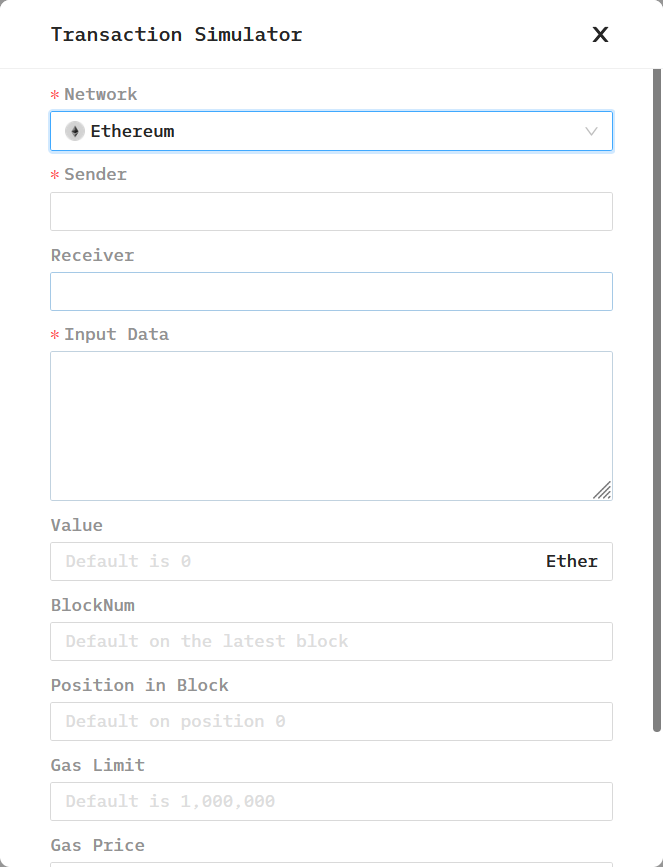This screenshot has height=867, width=663.
Task: Click the 'Input Data' label text
Action: click(x=116, y=334)
